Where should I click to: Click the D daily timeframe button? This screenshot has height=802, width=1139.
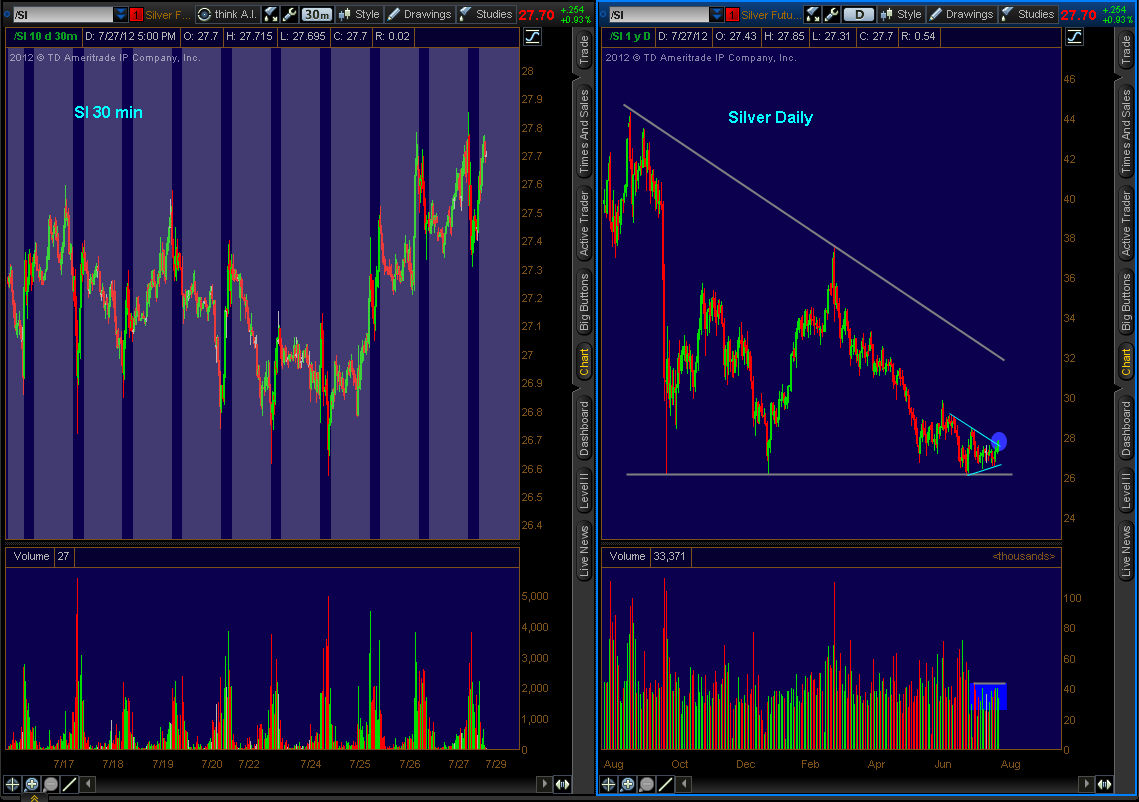858,14
